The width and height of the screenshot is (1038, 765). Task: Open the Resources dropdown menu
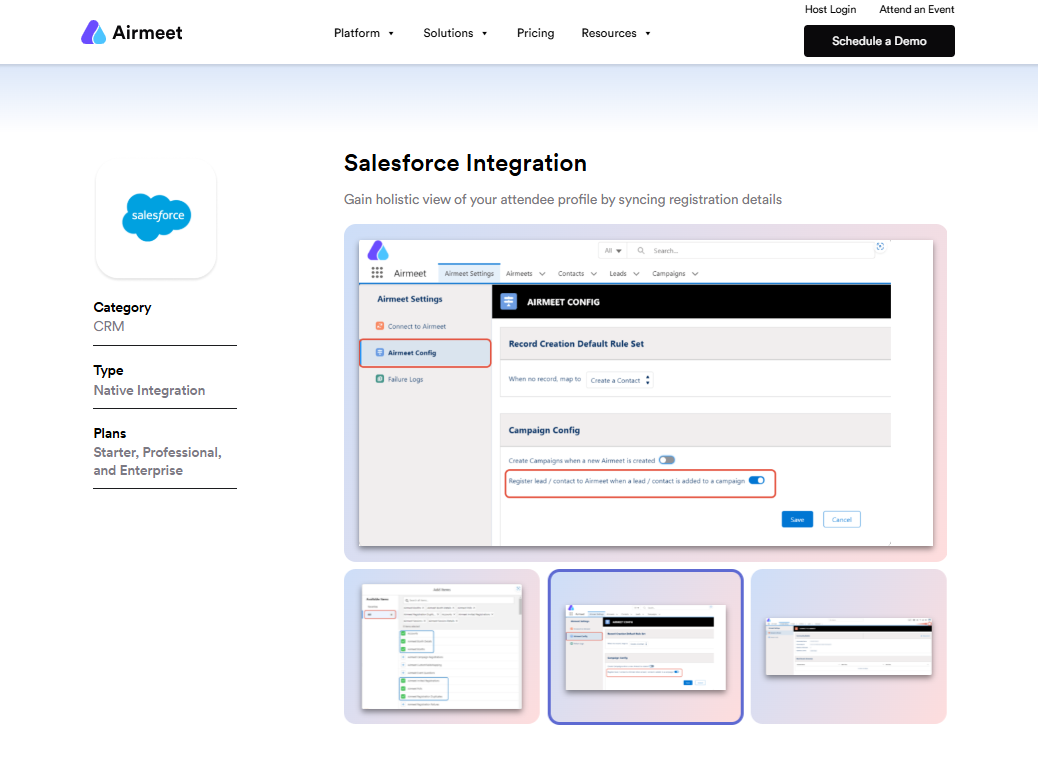coord(616,33)
